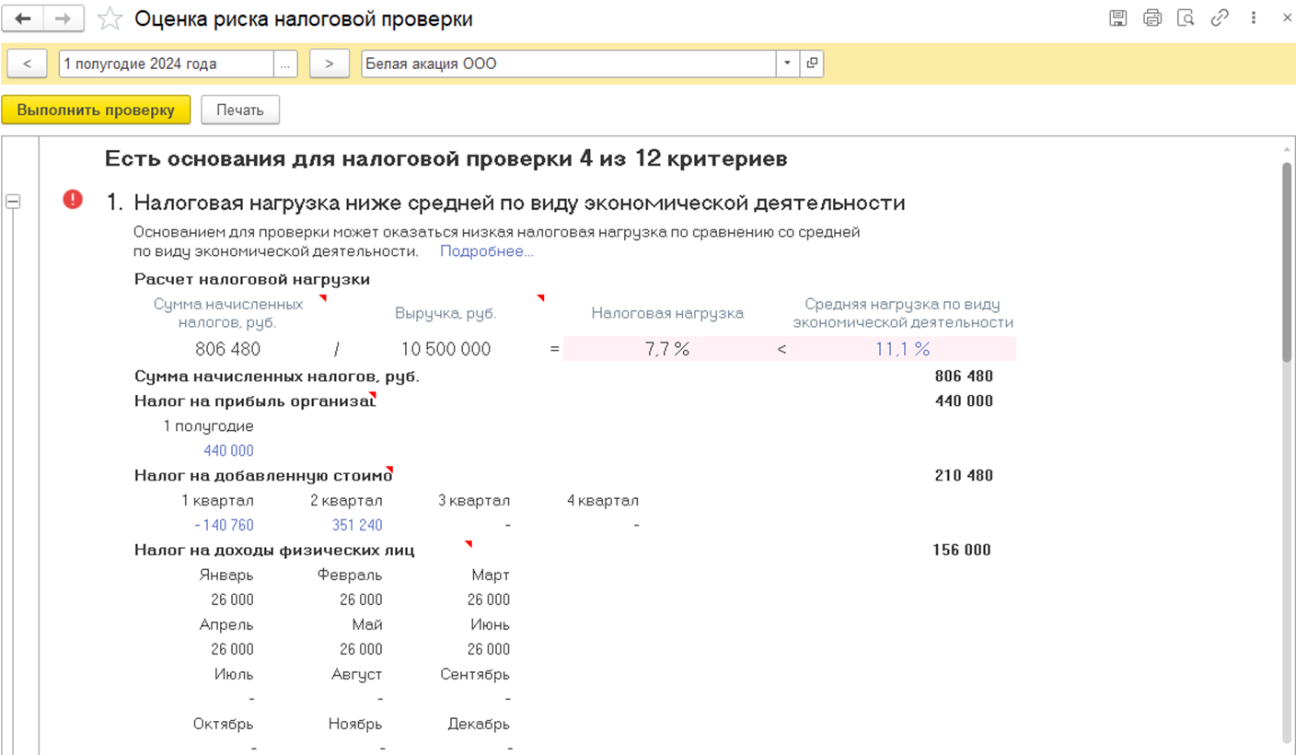This screenshot has width=1296, height=755.
Task: Open the Подробнее link
Action: point(486,251)
